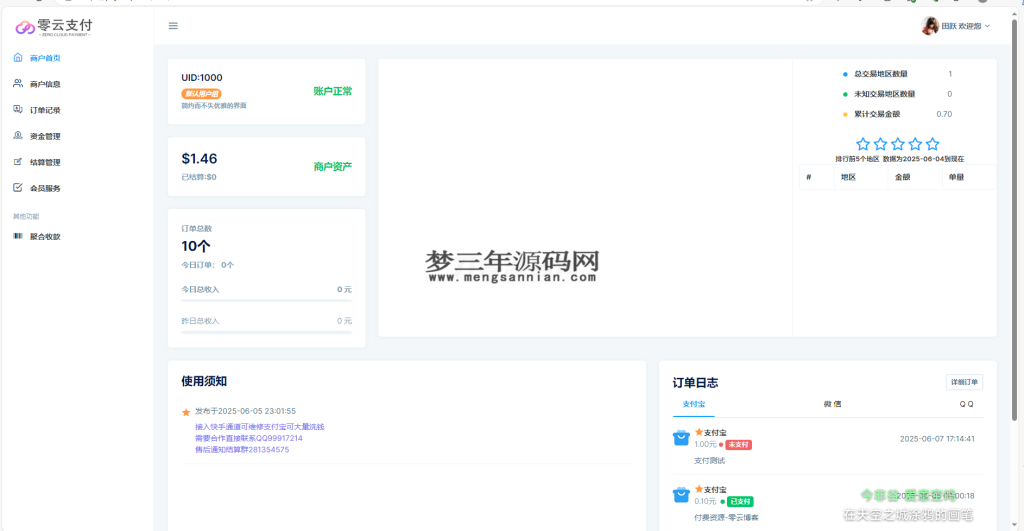Screen dimensions: 1024x531
Task: Open 结算管理 via its edit icon
Action: 18,162
